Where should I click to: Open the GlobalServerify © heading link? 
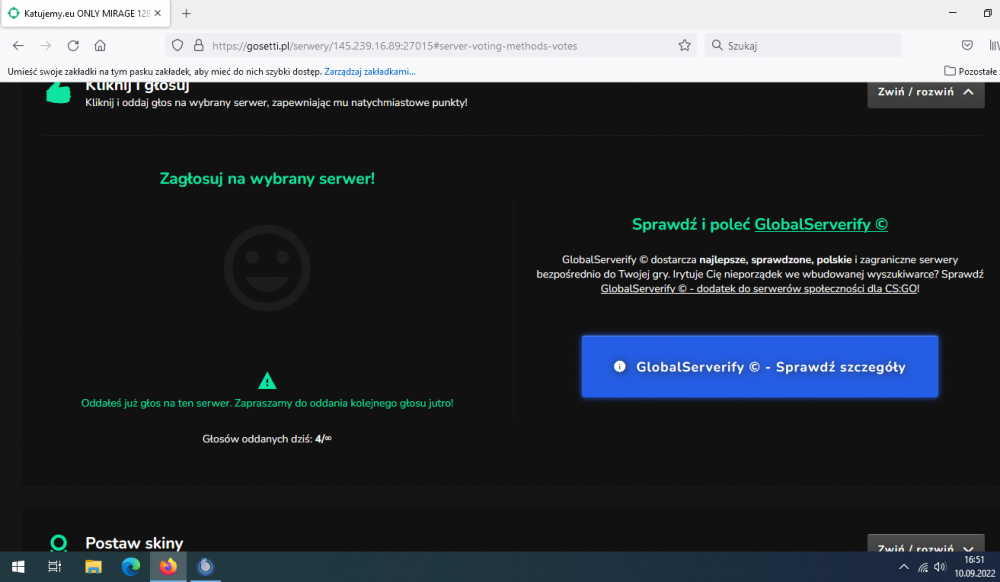coord(821,224)
